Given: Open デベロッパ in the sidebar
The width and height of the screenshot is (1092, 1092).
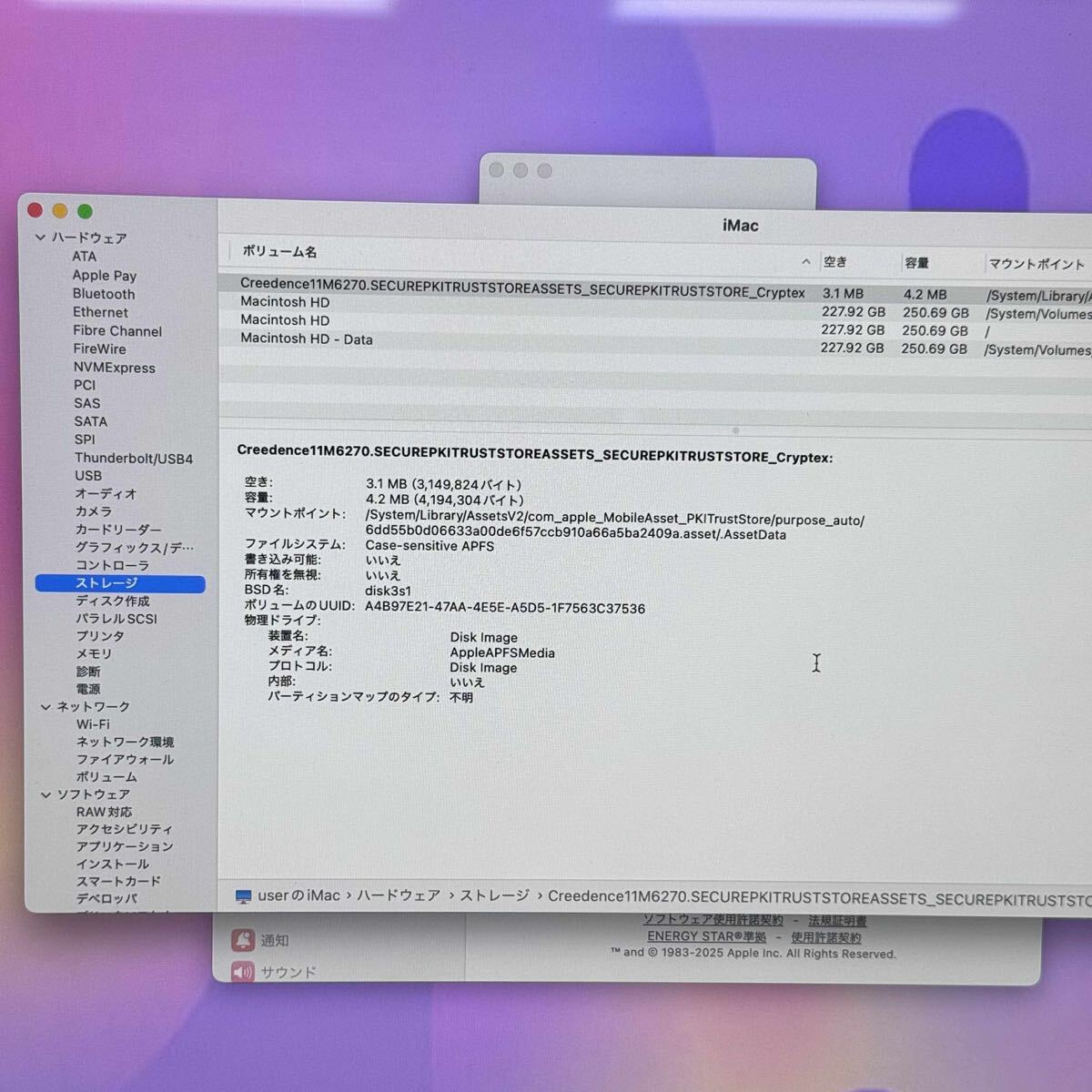Looking at the screenshot, I should (x=107, y=898).
